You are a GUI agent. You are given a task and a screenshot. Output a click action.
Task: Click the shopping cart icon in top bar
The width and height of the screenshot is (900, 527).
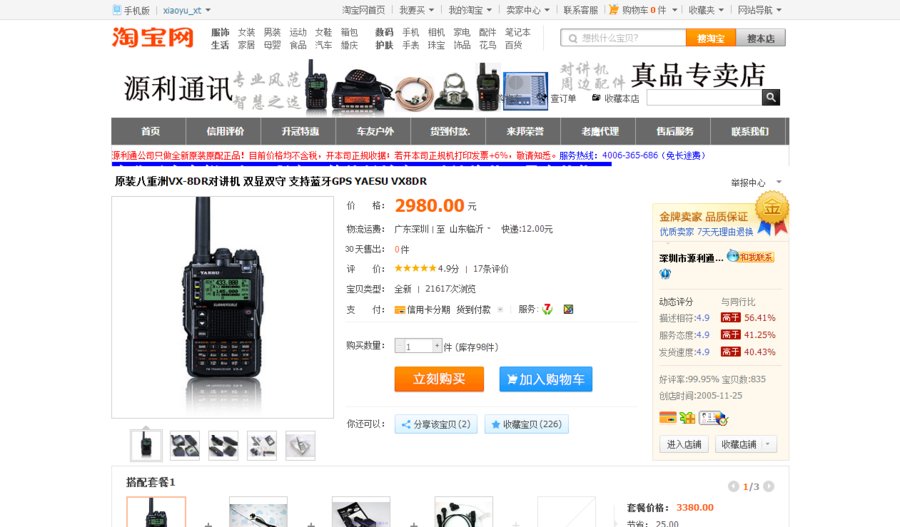pyautogui.click(x=614, y=9)
